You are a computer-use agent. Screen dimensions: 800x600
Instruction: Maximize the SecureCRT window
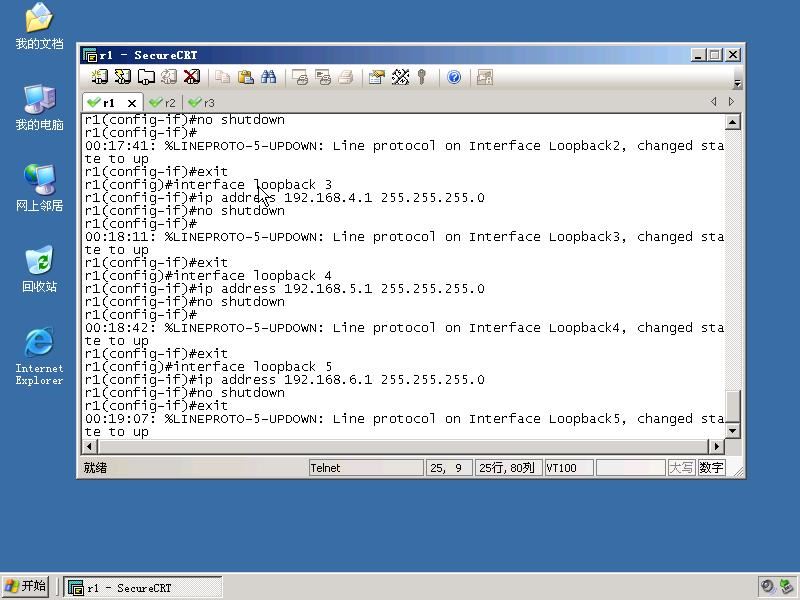715,55
